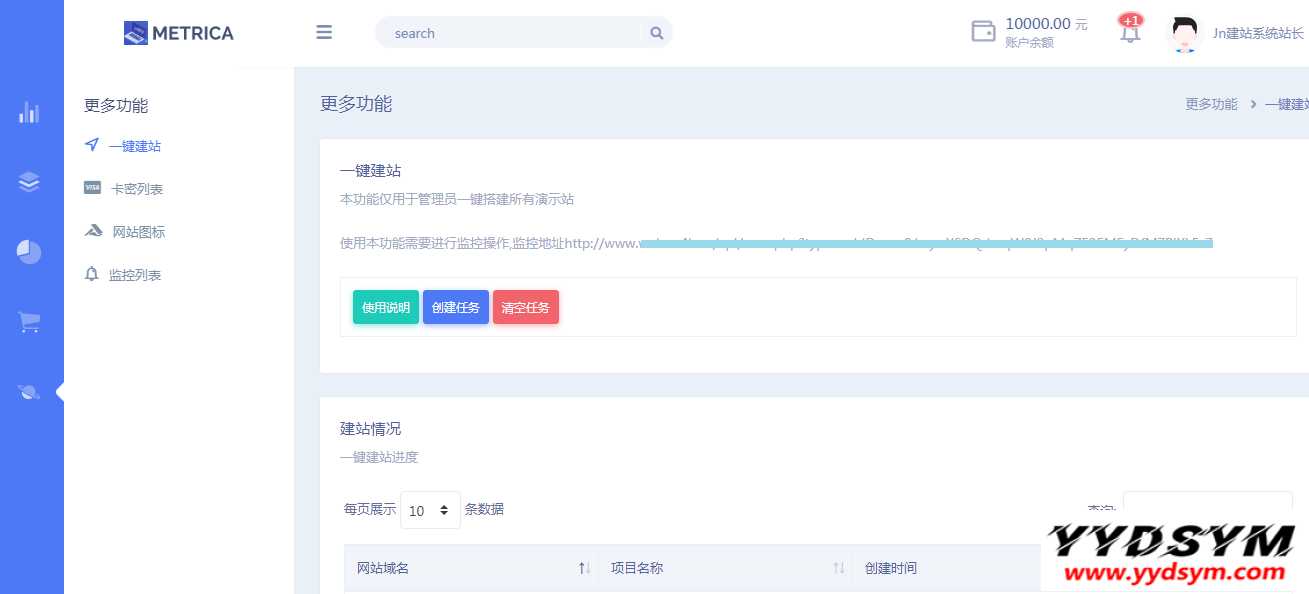Screen dimensions: 1309x594
Task: Open the shopping cart icon in sidebar
Action: pyautogui.click(x=29, y=322)
